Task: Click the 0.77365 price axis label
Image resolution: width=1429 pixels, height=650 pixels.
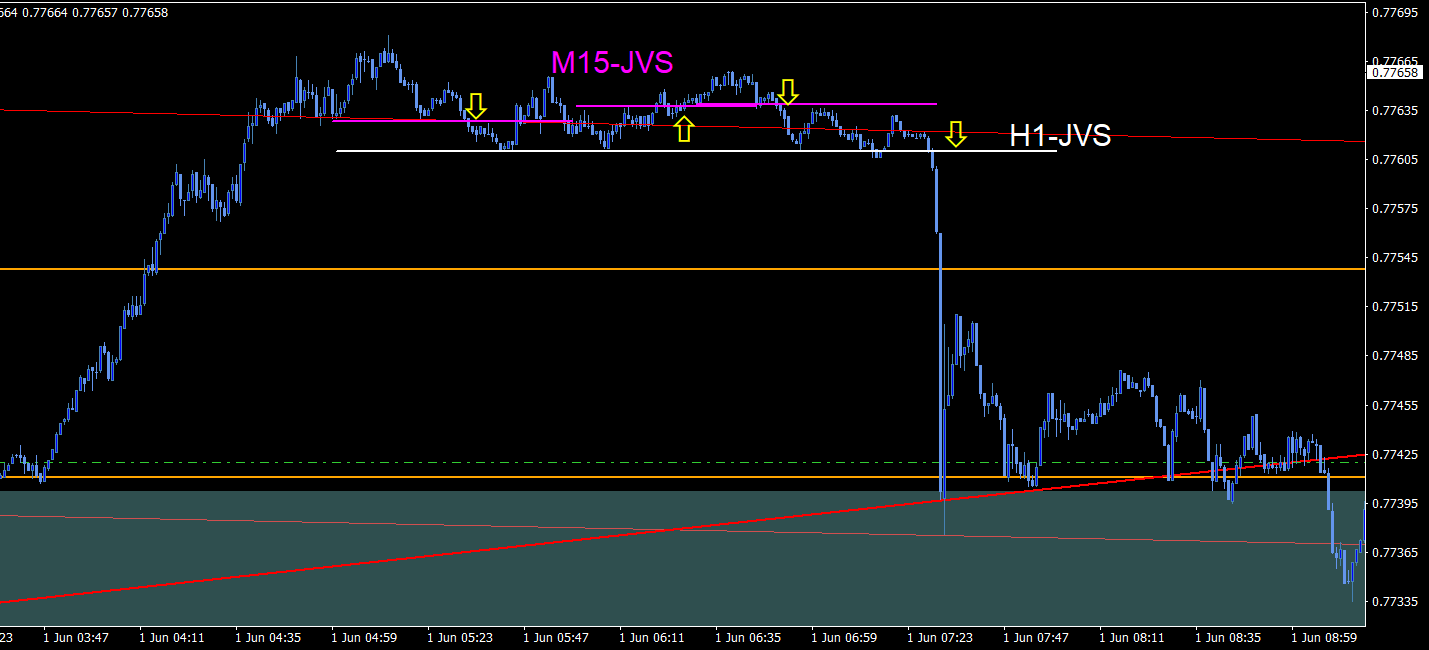Action: 1397,553
